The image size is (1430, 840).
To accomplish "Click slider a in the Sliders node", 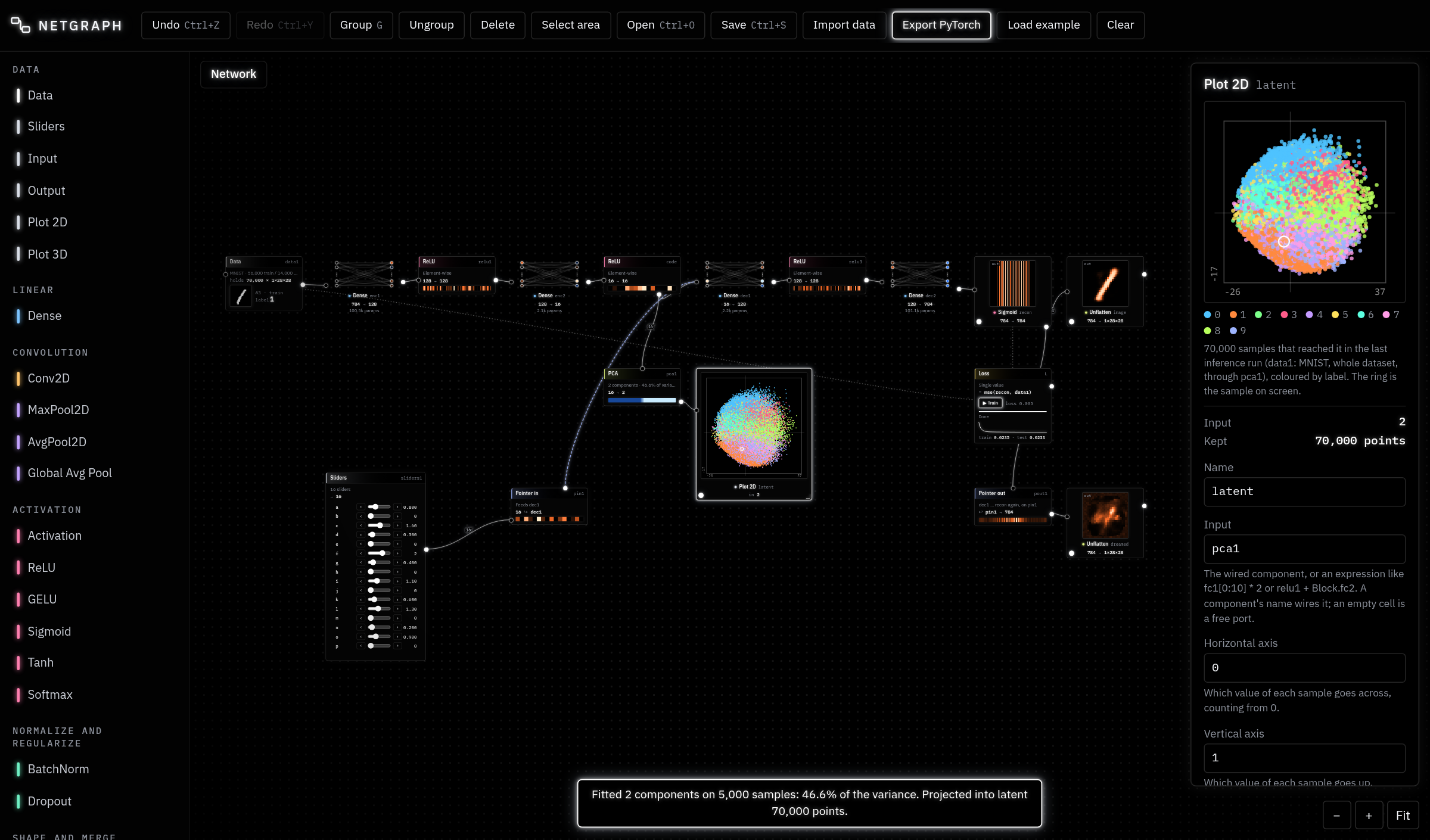I will pyautogui.click(x=379, y=507).
